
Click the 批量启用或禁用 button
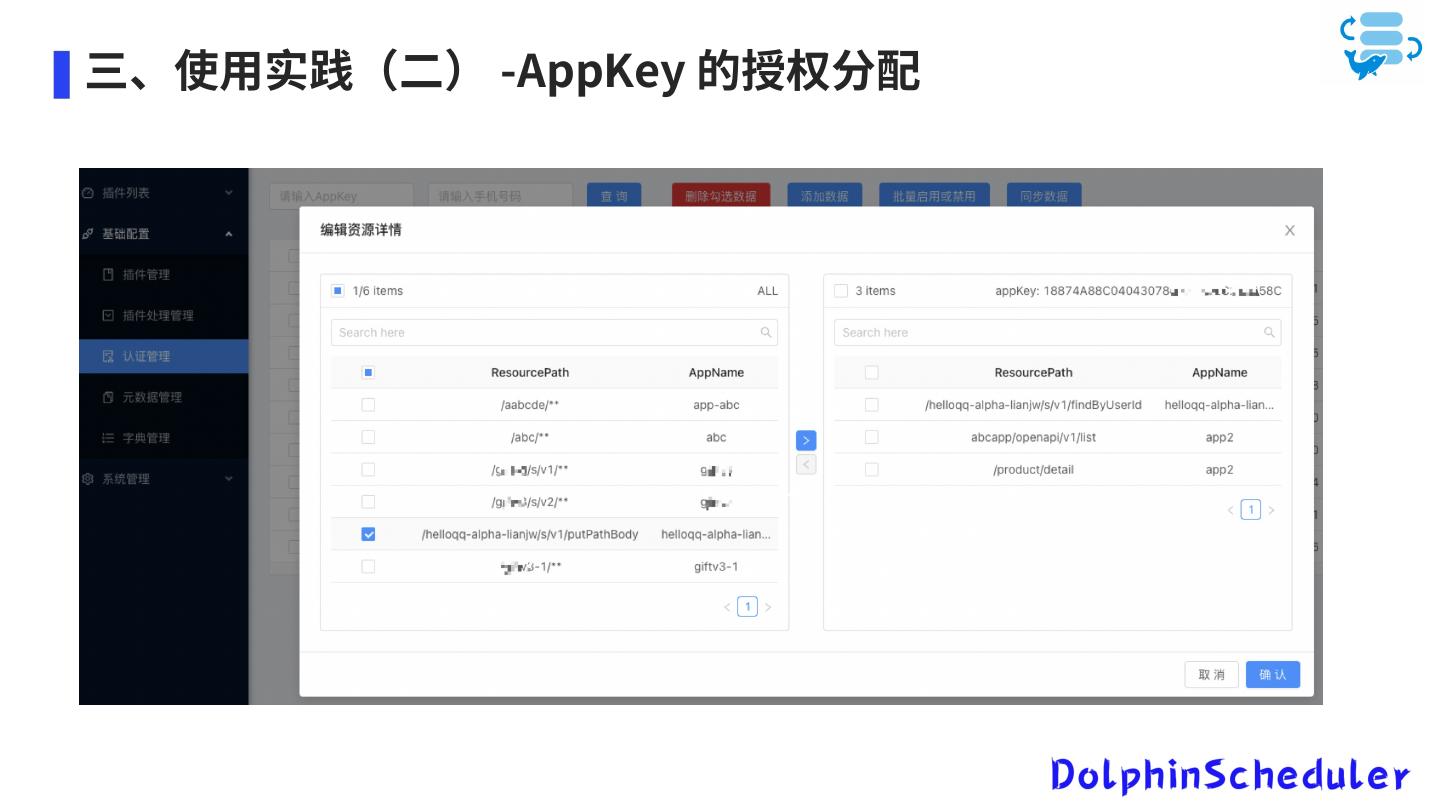coord(934,196)
